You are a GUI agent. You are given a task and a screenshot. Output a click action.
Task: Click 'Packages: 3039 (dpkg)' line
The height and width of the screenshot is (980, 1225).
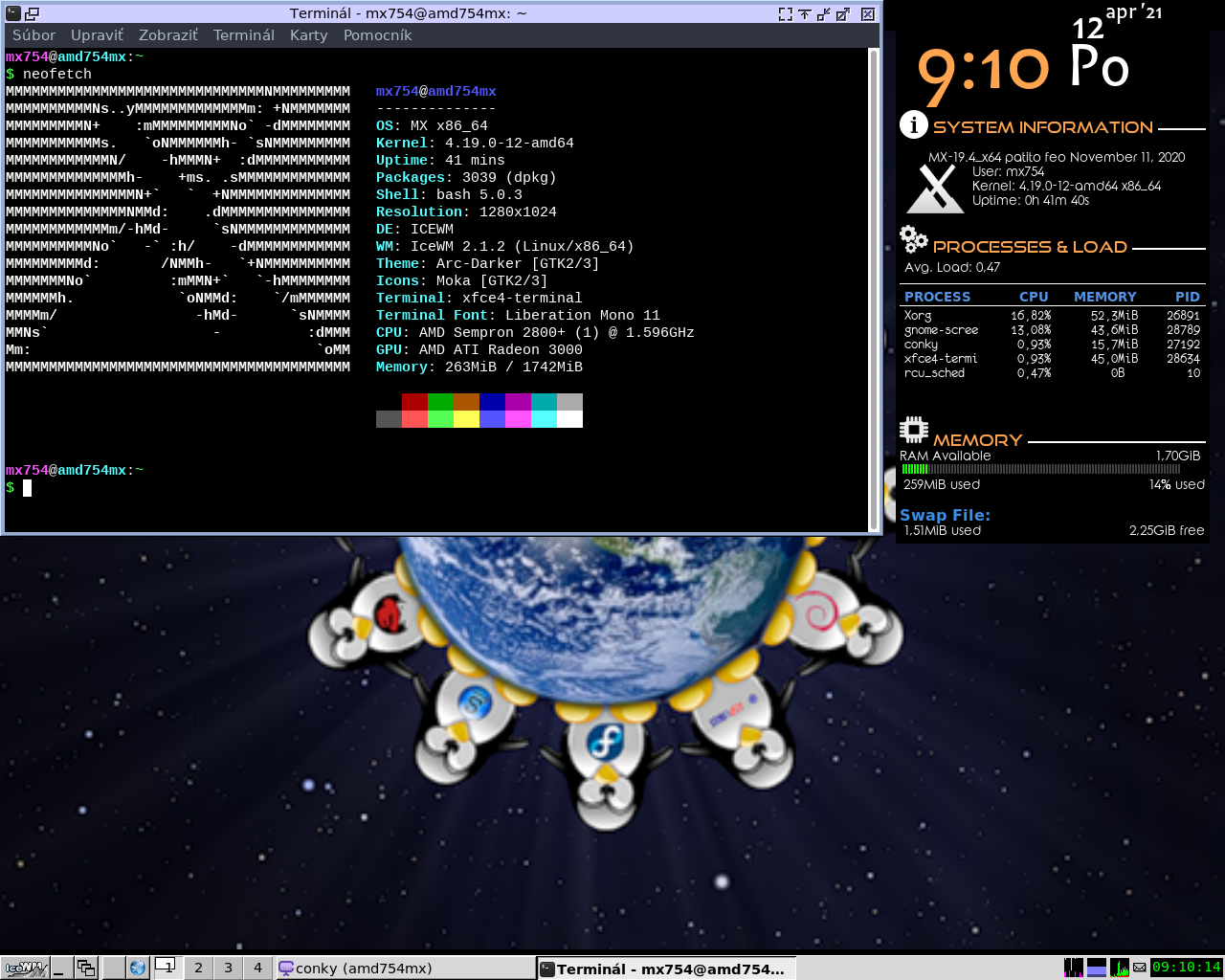(466, 178)
